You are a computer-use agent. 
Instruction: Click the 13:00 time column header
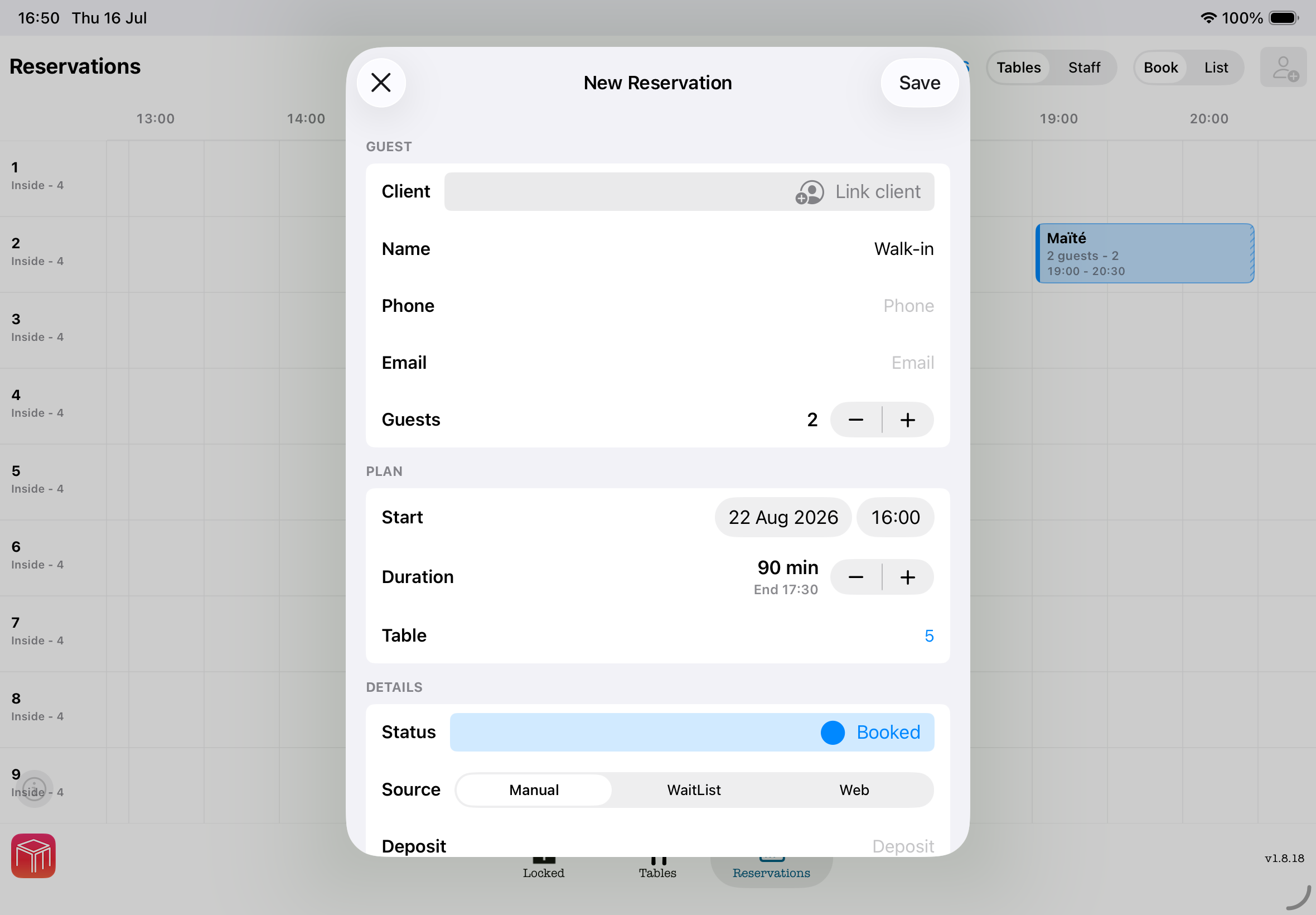point(155,119)
